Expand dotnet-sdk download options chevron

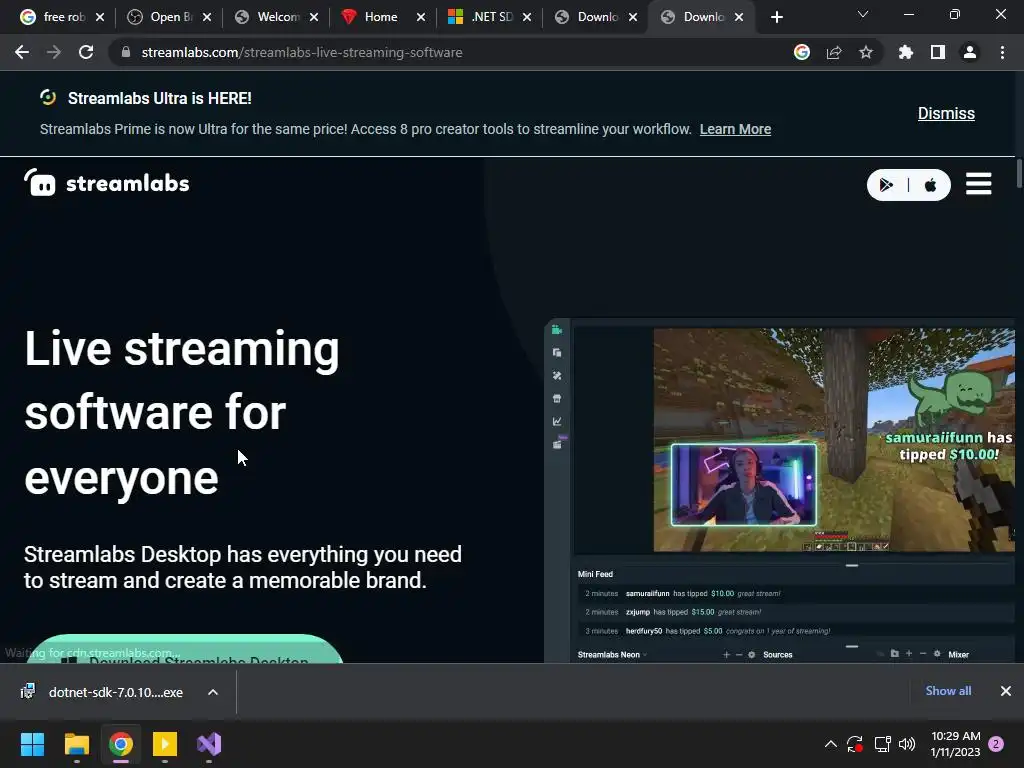[x=213, y=692]
